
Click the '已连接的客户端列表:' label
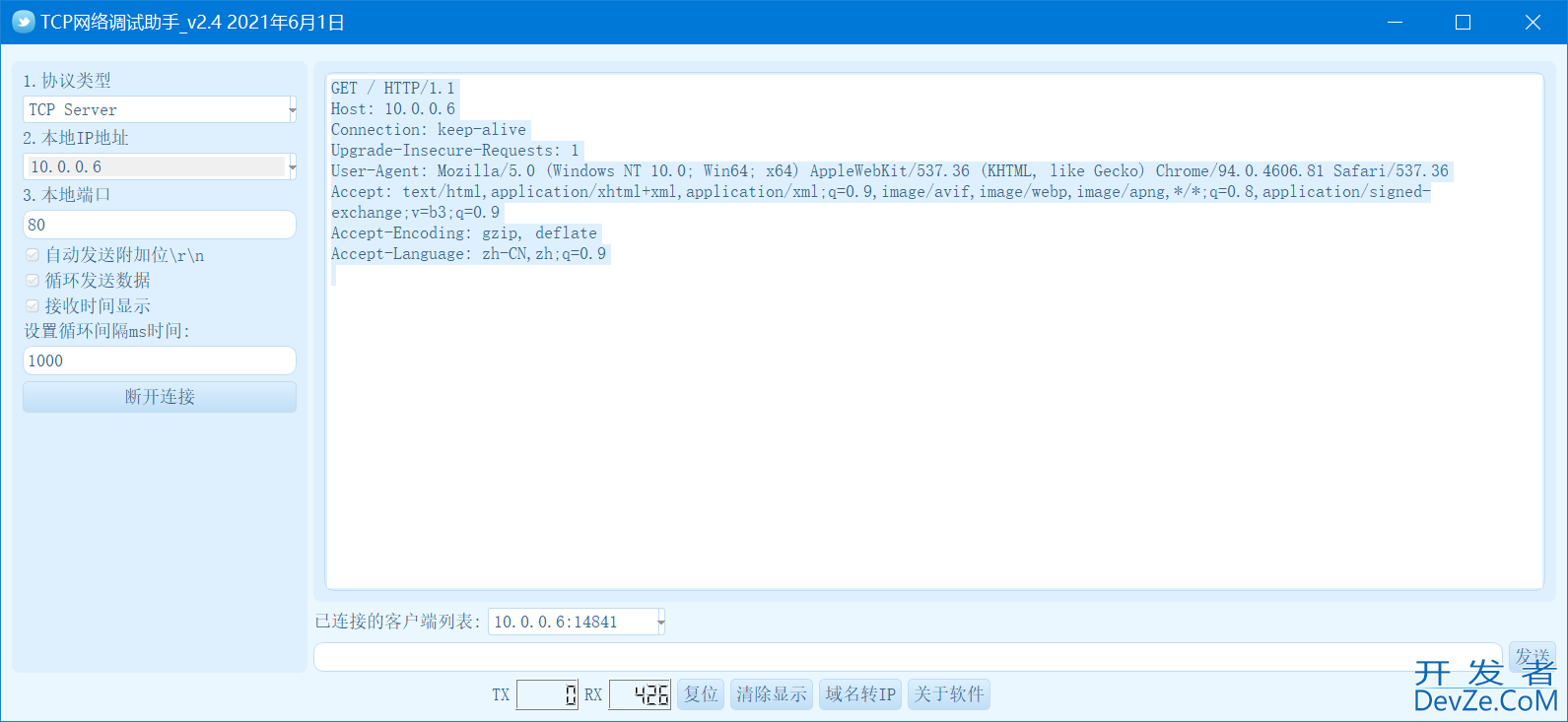coord(398,622)
